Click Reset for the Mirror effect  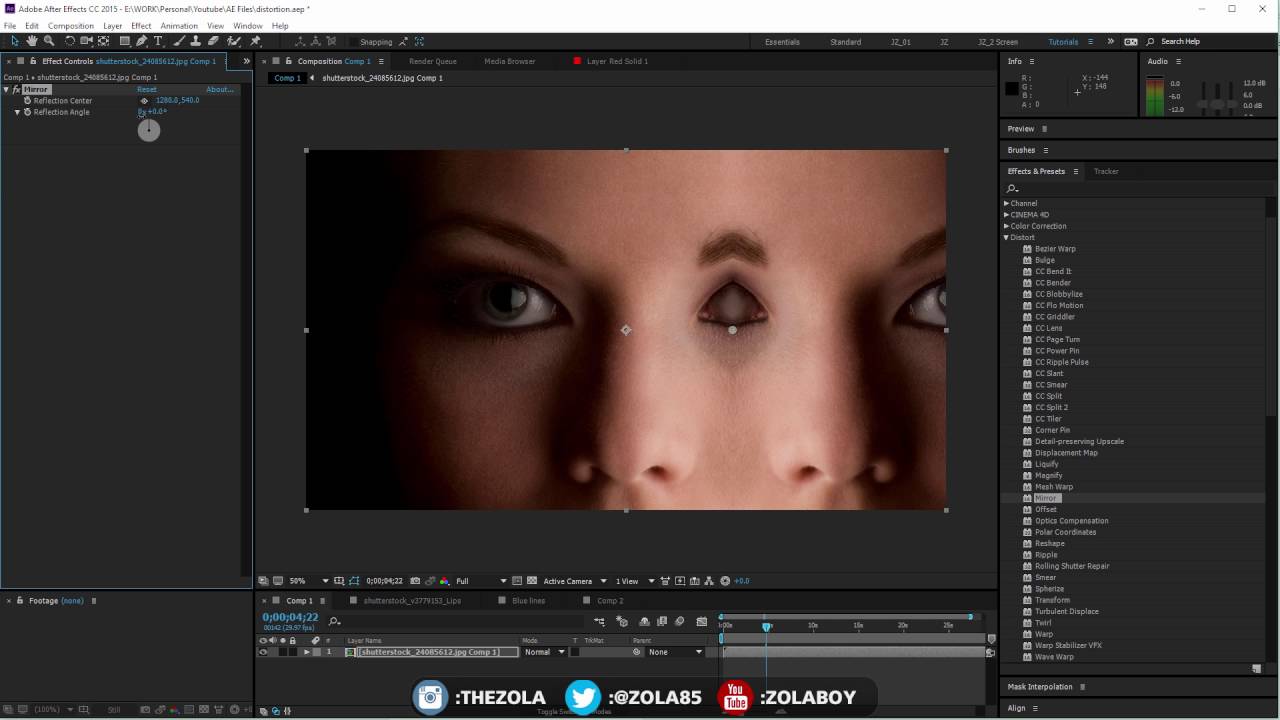147,89
